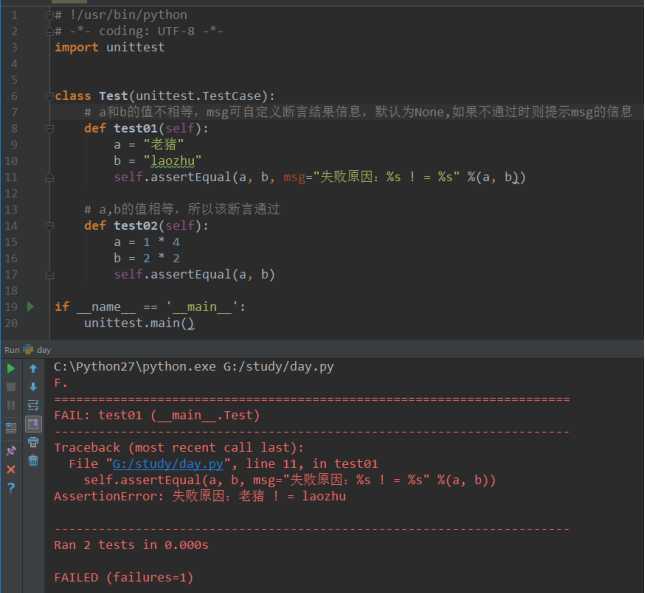Collapse test02 method with its fold marker
Viewport: 645px width, 593px height.
(51, 225)
